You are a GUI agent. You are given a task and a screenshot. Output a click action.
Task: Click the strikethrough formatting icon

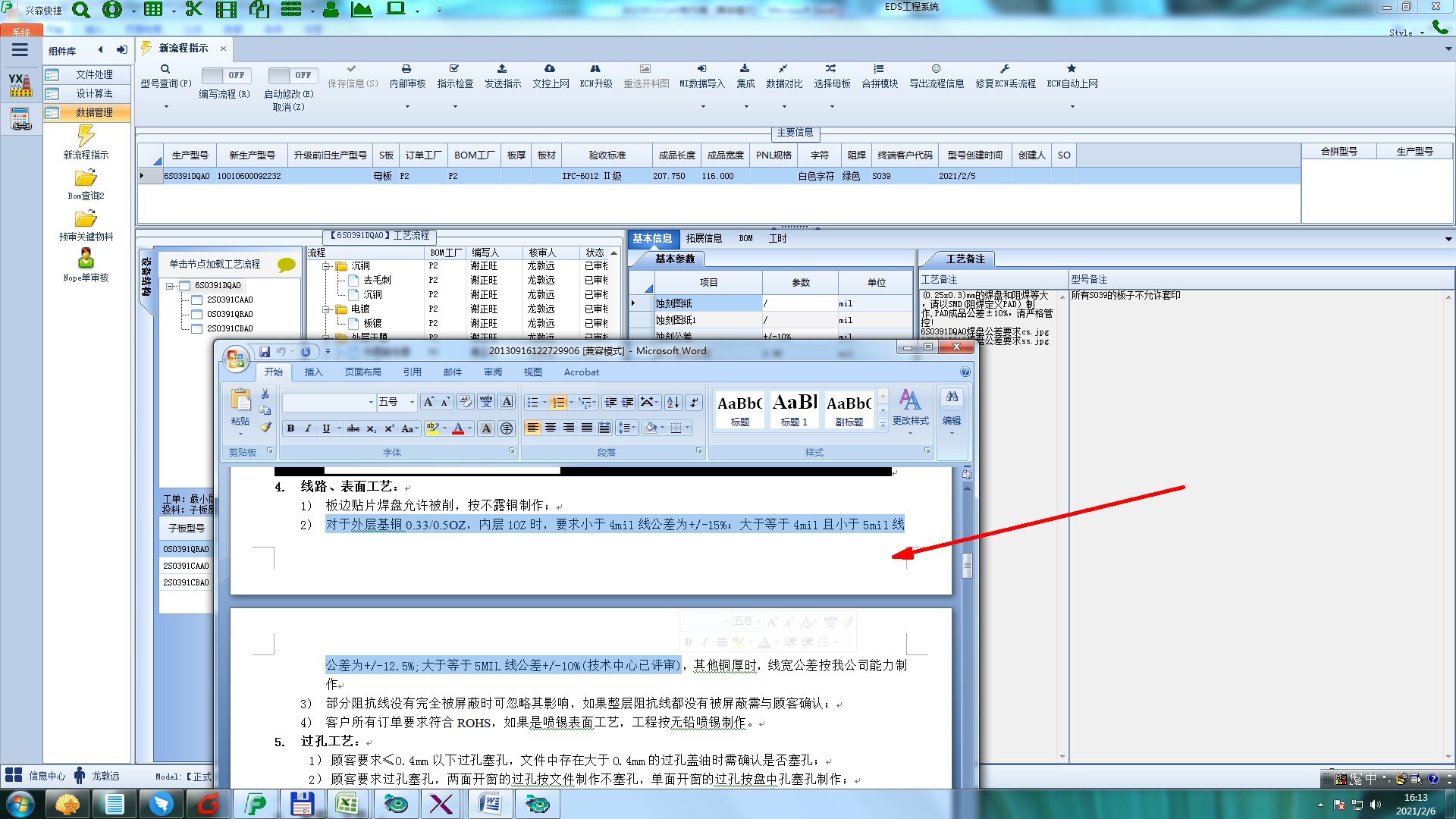[x=353, y=428]
